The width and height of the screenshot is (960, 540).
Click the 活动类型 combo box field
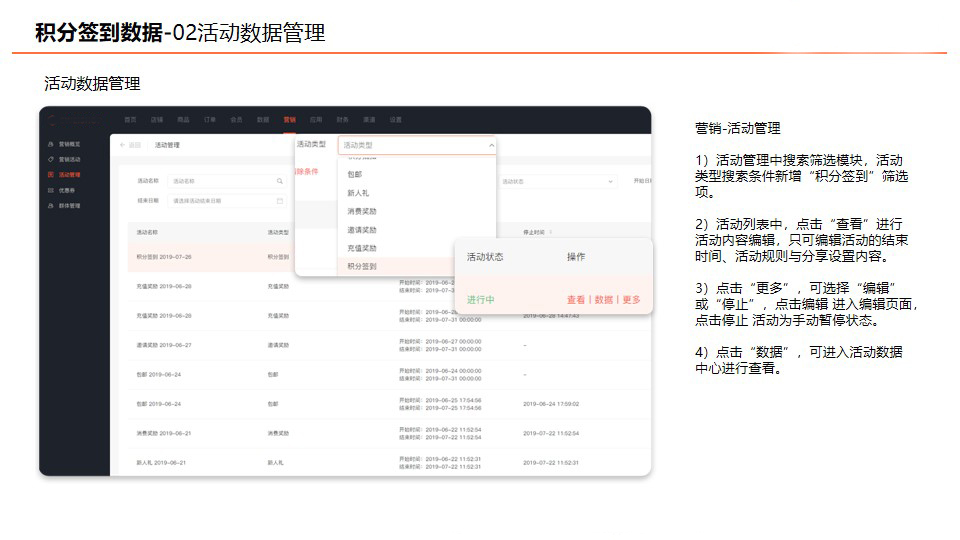pos(416,145)
